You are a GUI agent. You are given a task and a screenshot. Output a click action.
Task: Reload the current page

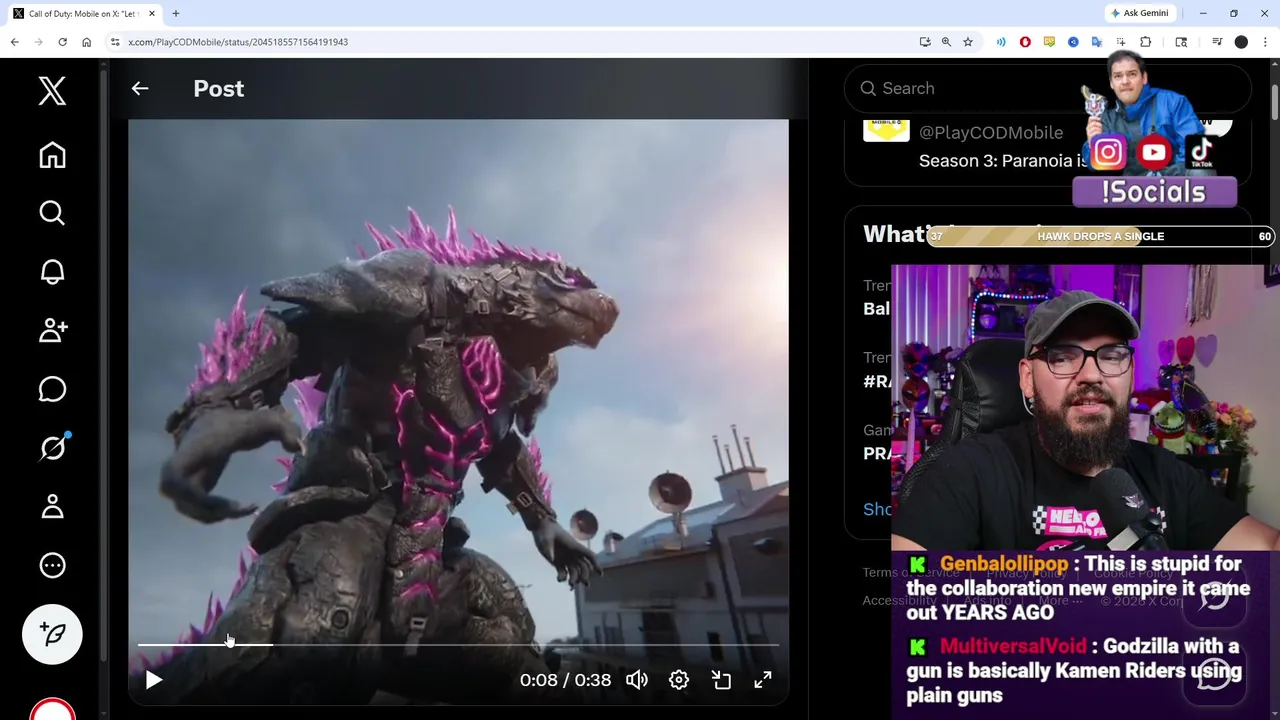coord(62,42)
